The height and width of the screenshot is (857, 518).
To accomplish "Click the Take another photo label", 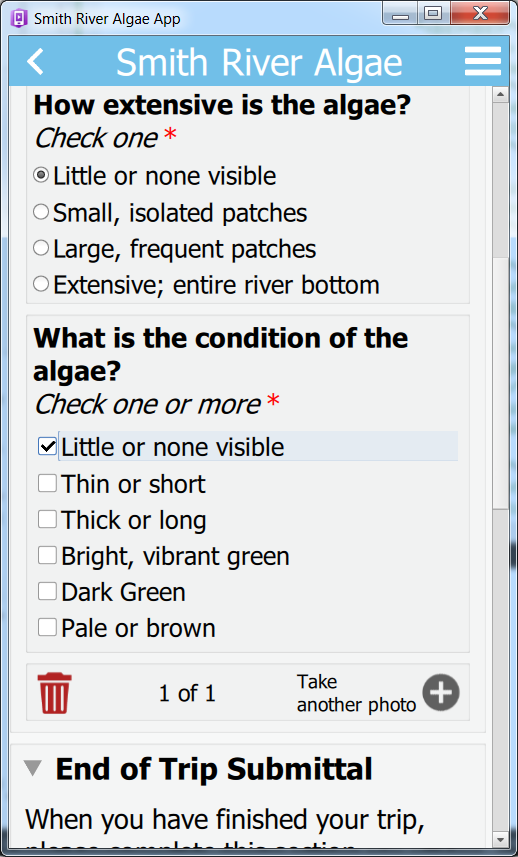I will pos(356,693).
